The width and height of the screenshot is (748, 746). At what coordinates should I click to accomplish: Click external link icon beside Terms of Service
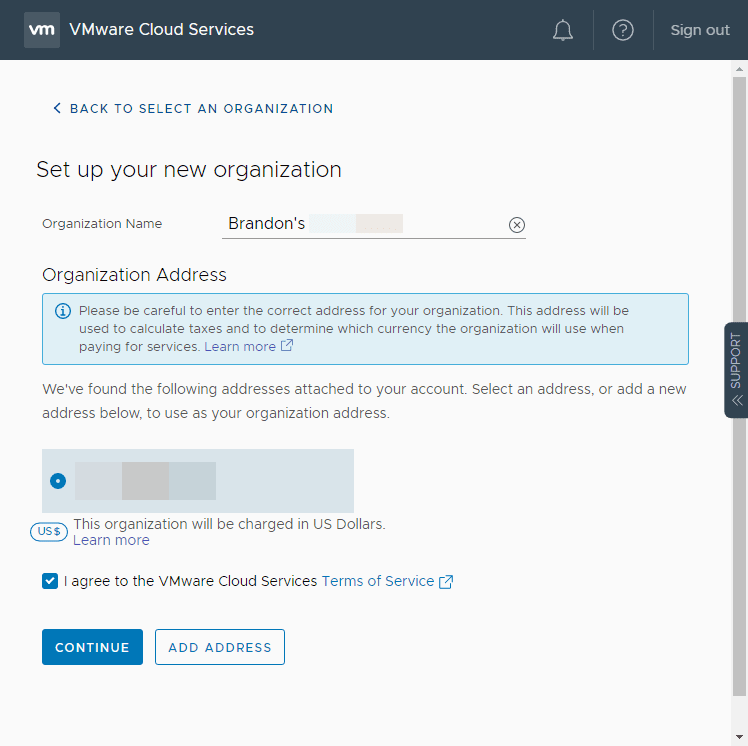click(446, 581)
